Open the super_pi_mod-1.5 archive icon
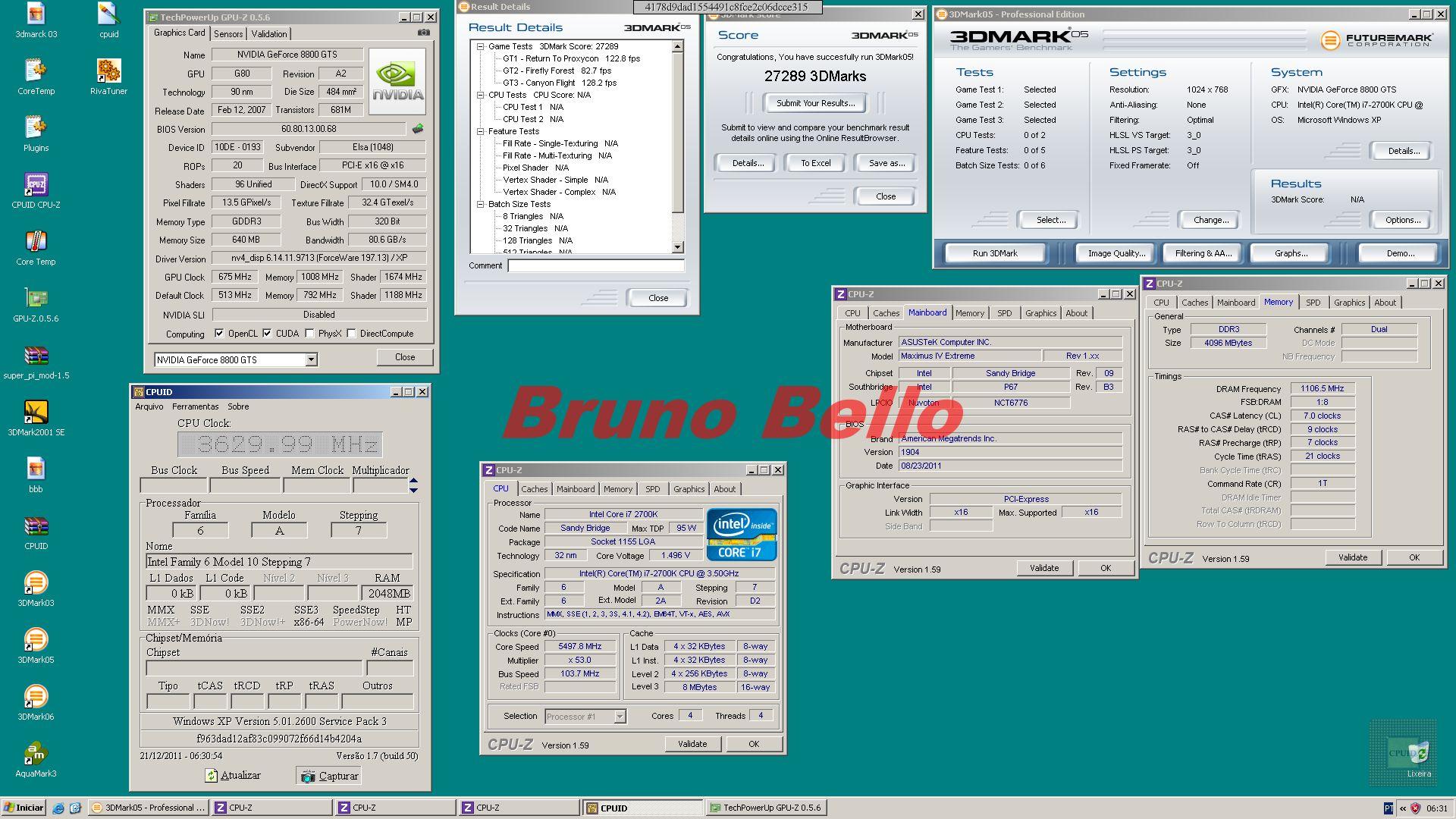This screenshot has width=1456, height=819. coord(36,361)
